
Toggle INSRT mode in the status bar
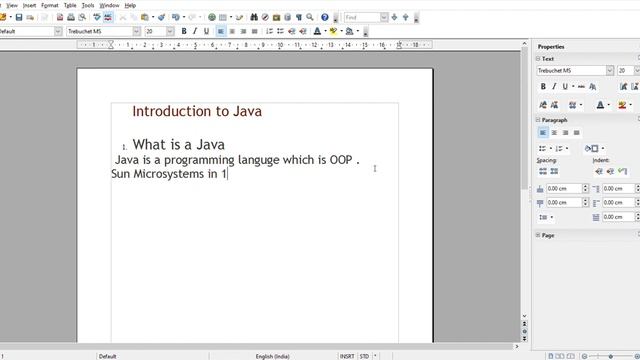pos(347,356)
